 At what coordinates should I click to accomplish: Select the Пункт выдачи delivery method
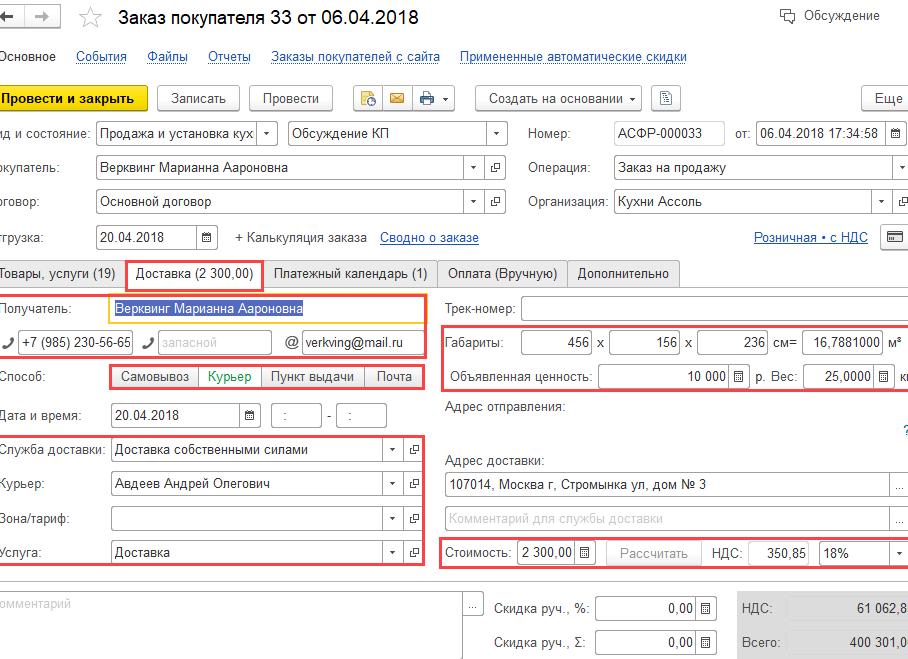click(x=313, y=376)
